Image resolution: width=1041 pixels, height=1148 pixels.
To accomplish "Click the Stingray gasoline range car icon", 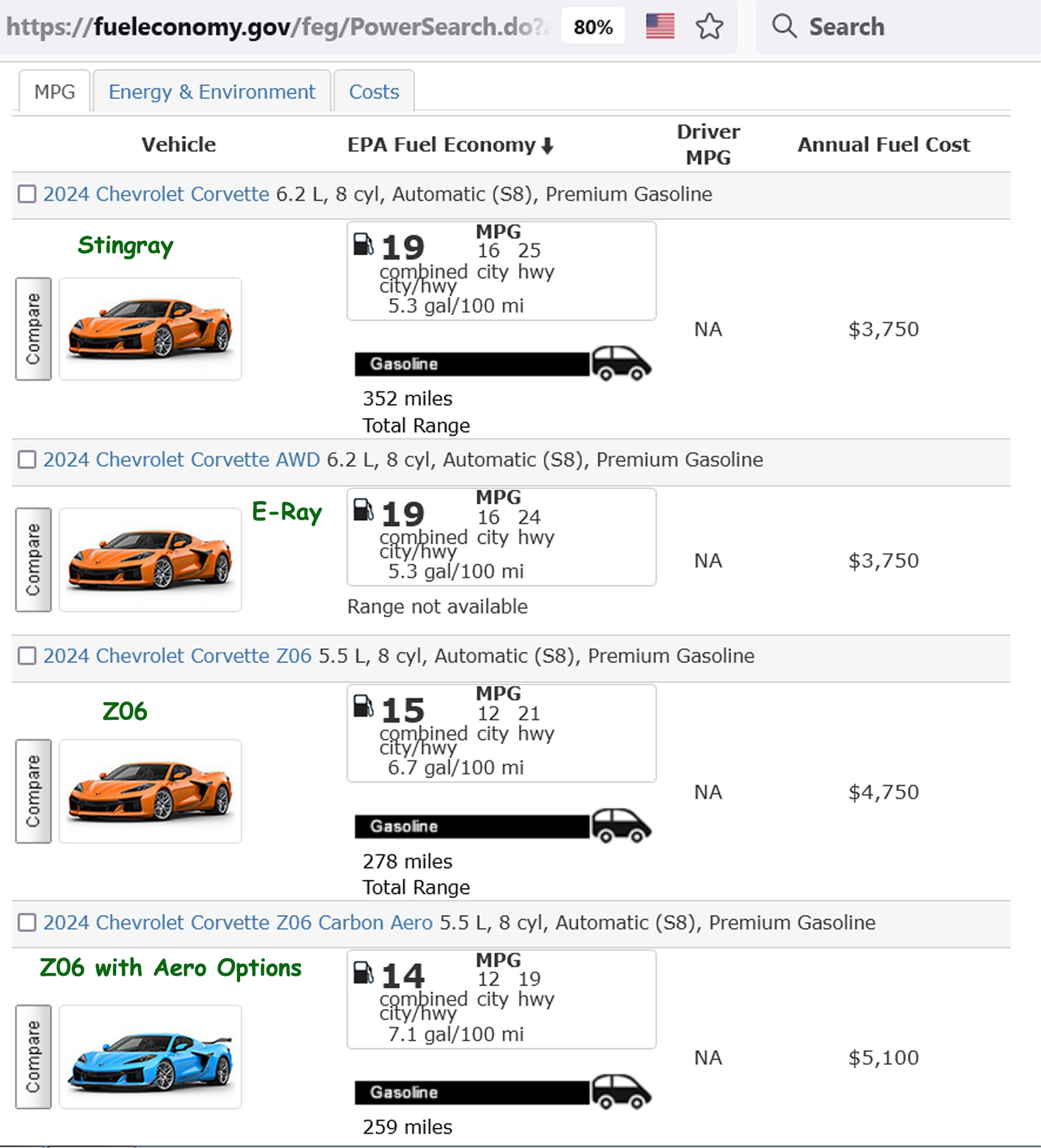I will [621, 364].
